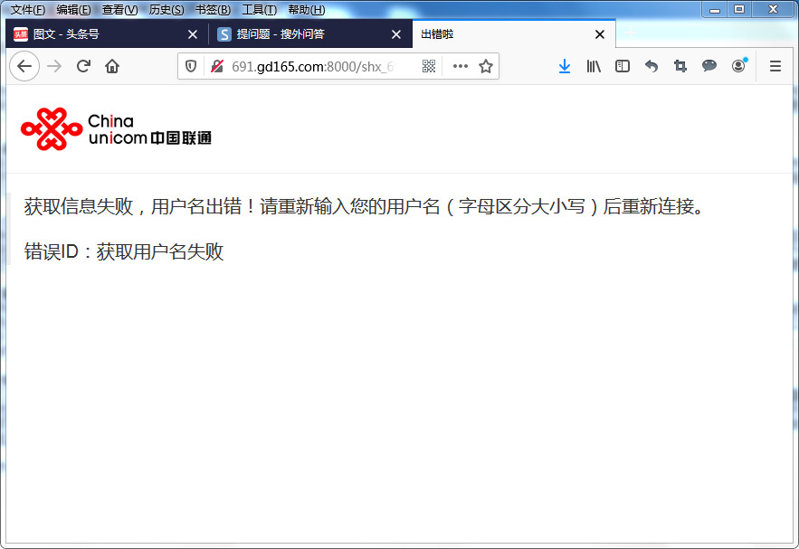This screenshot has width=799, height=549.
Task: Bookmark this page with the star
Action: [486, 66]
